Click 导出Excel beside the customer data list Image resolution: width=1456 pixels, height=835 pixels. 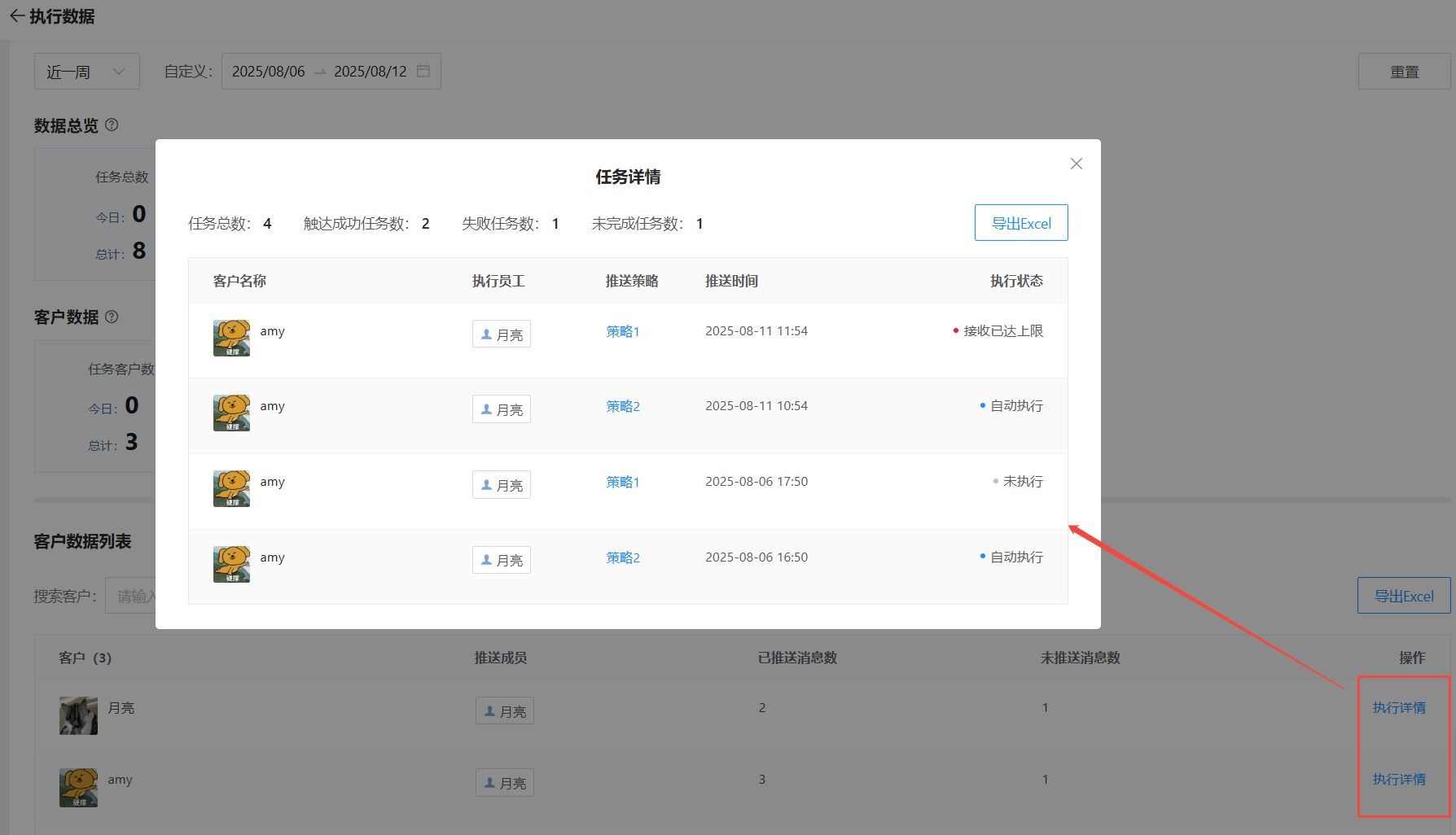click(x=1404, y=596)
